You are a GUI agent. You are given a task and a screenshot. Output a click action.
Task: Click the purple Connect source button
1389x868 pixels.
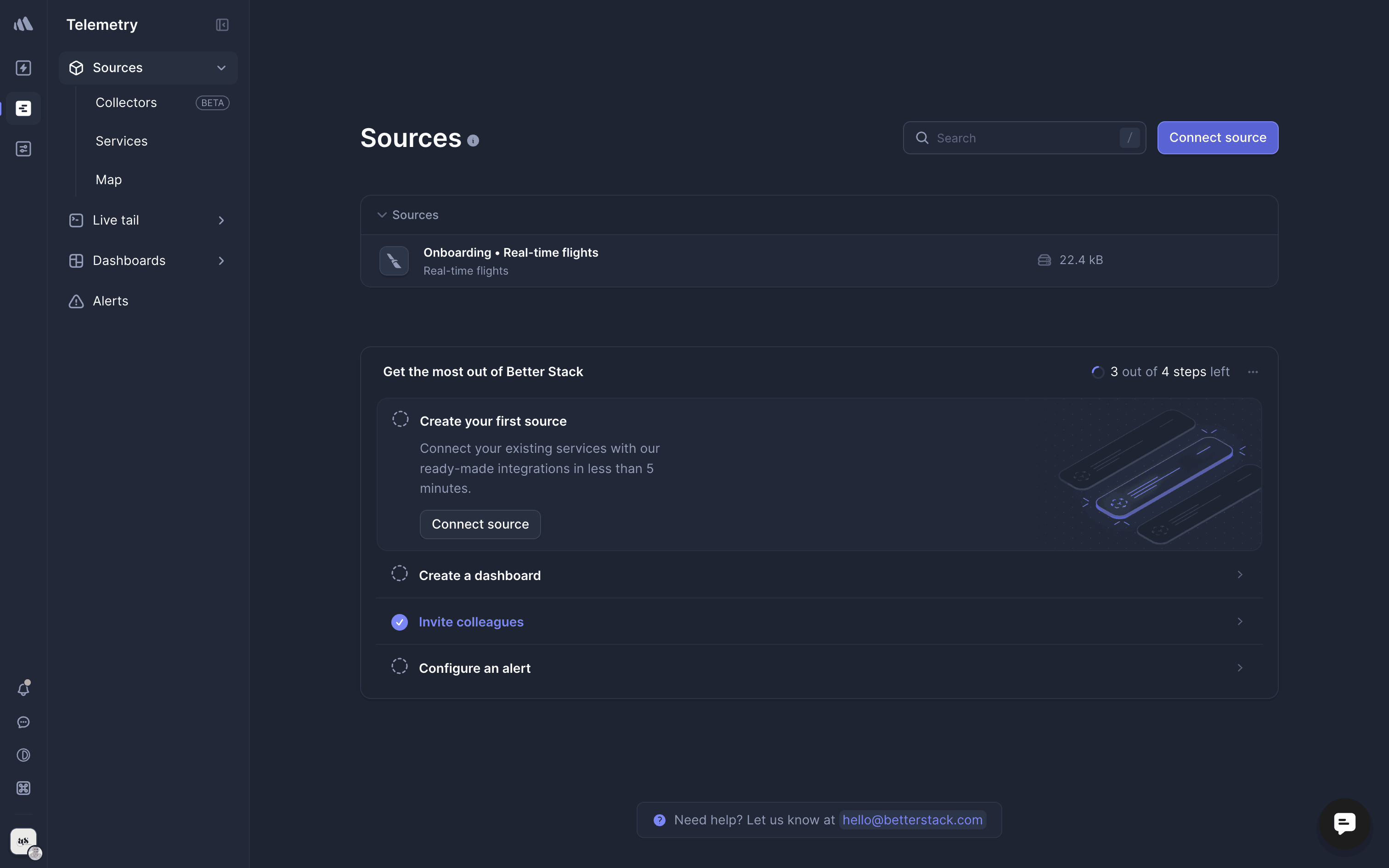pos(1217,138)
